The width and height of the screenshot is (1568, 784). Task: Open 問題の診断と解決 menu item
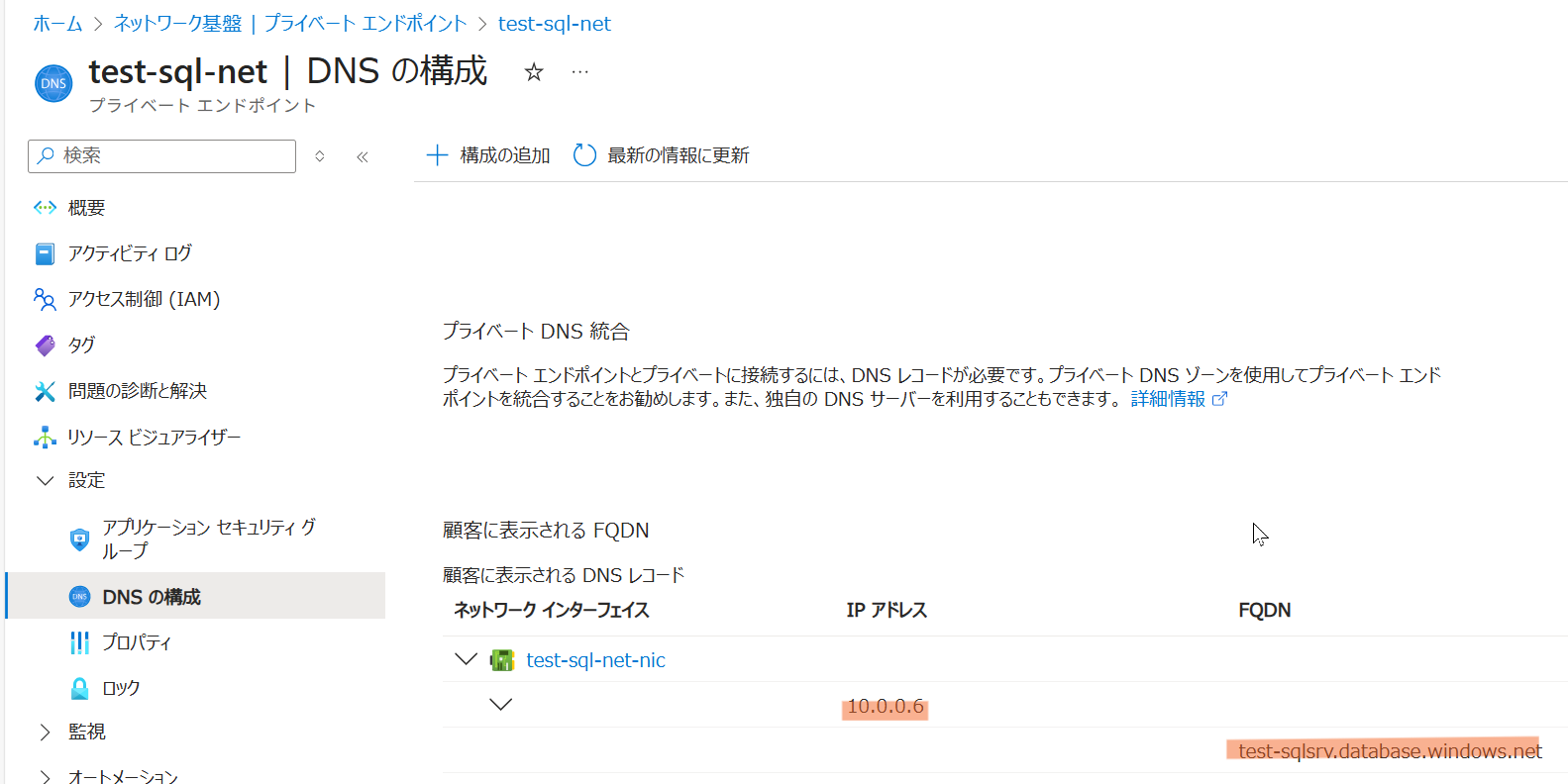coord(137,391)
